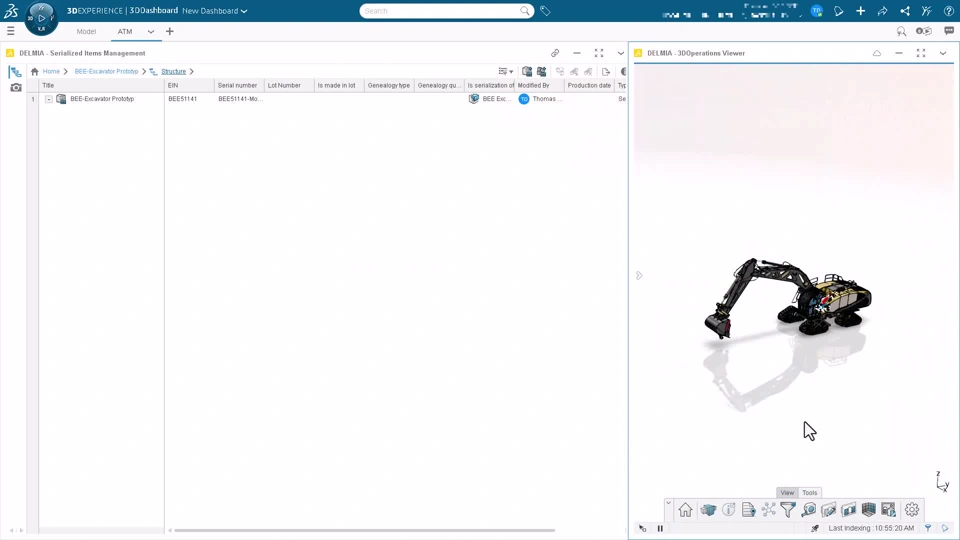Open the TD user profile avatar in top bar
This screenshot has height=540, width=960.
point(817,10)
